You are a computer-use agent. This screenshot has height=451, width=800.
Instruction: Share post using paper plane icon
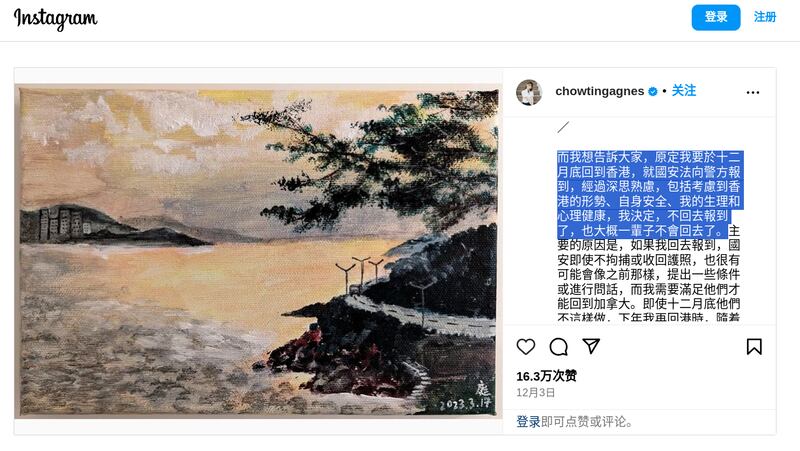tap(591, 346)
